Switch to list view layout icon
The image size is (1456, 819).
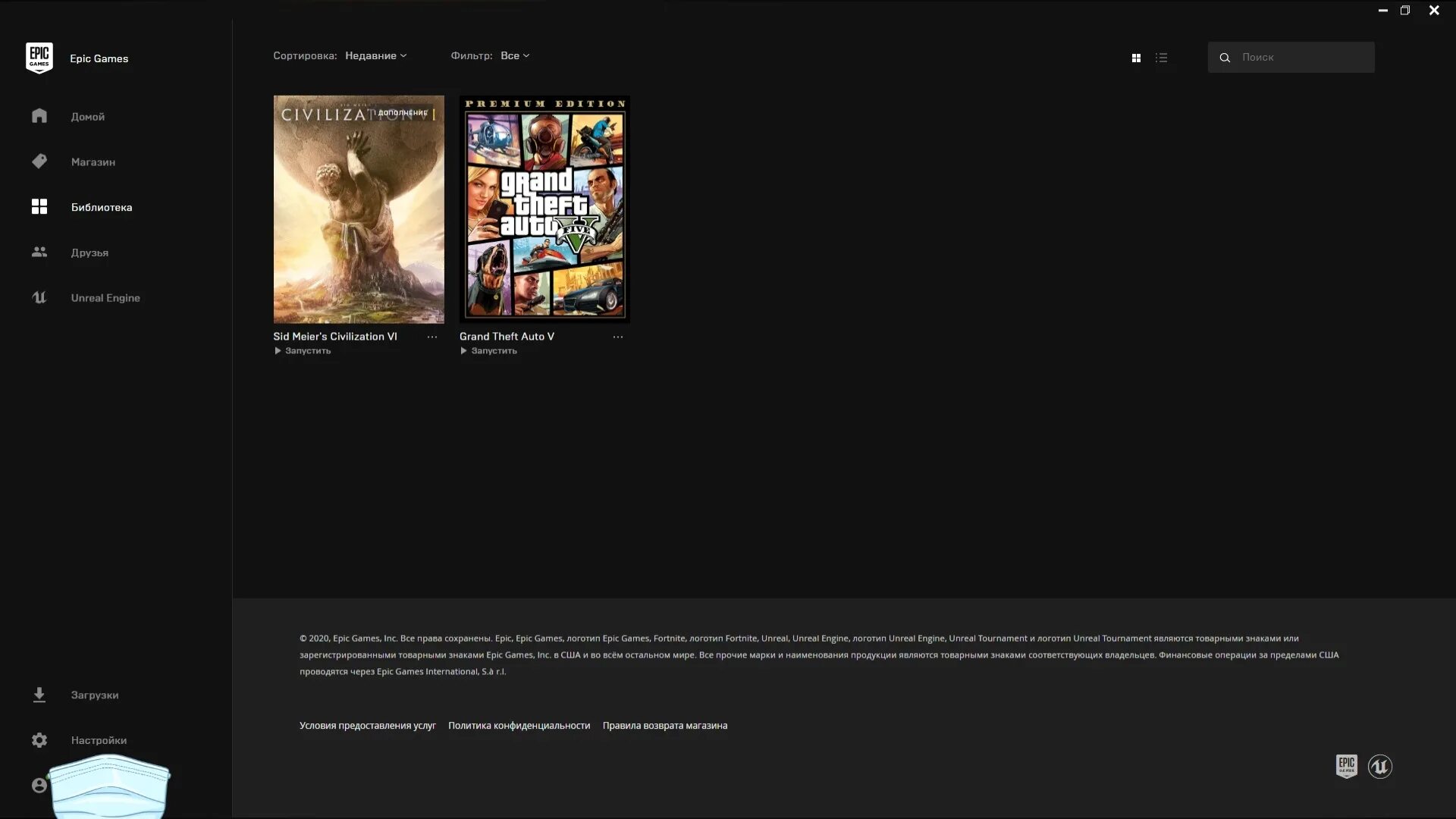tap(1161, 58)
